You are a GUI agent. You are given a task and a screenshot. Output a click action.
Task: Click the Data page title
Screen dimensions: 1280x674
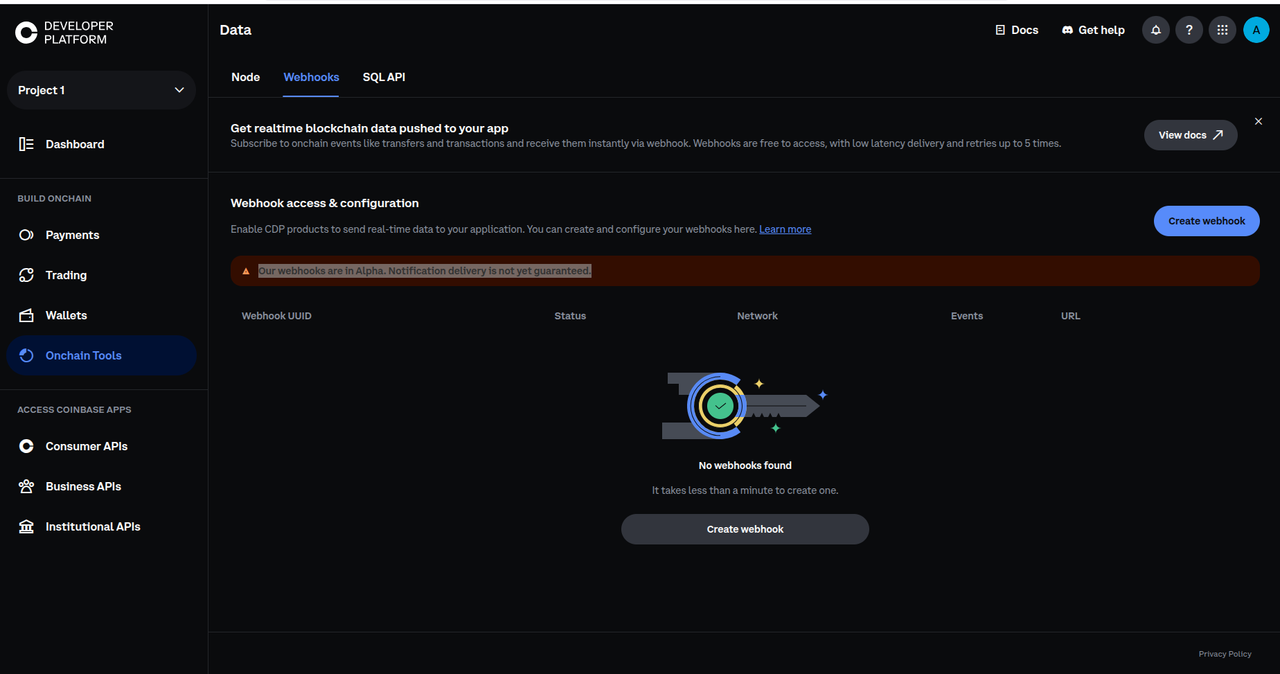(x=236, y=30)
